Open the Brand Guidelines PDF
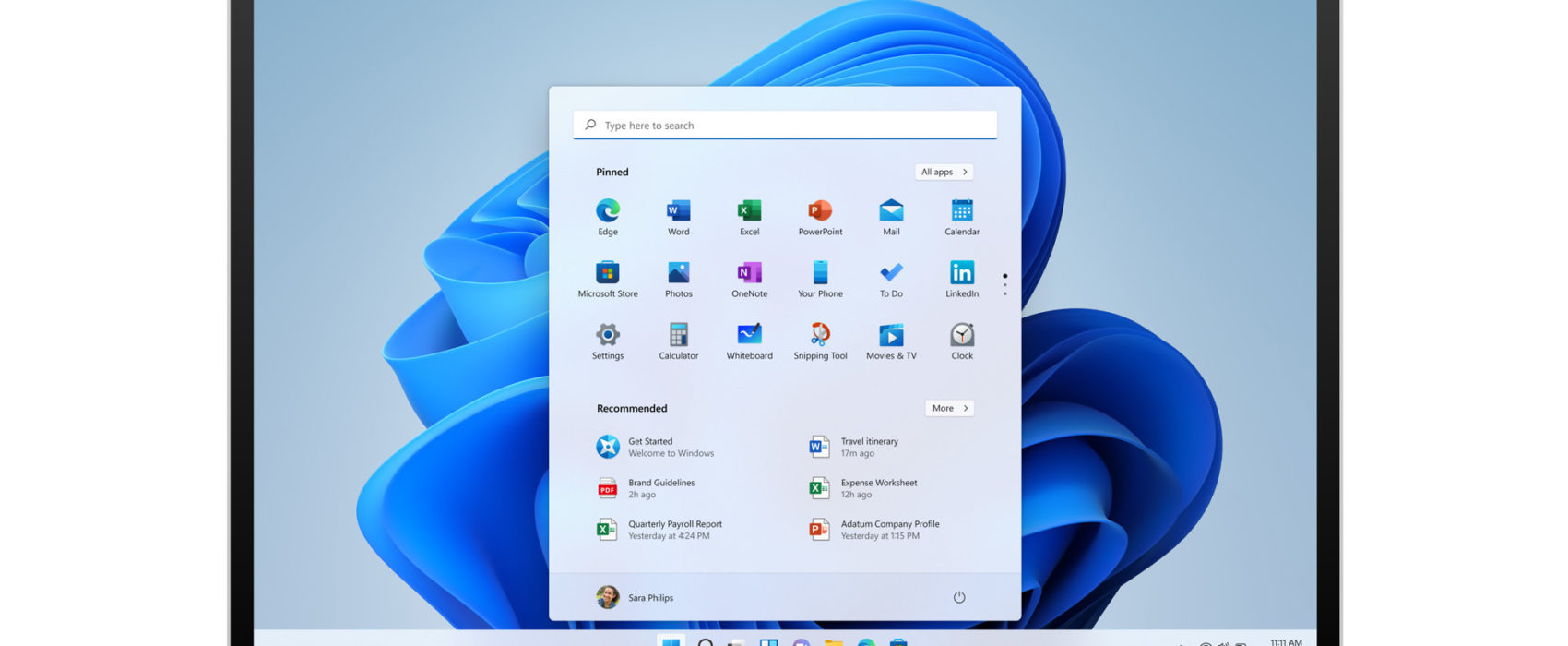 [646, 488]
